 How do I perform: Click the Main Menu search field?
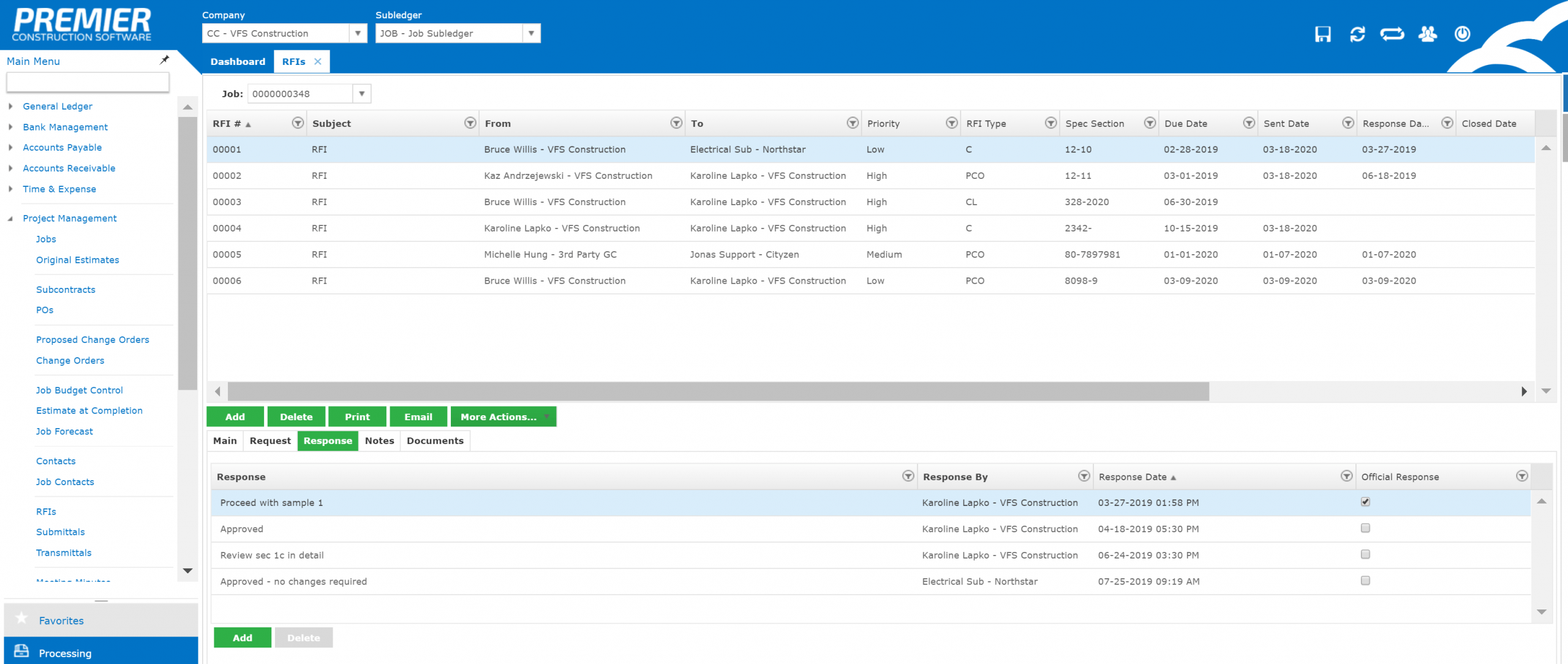coord(88,82)
